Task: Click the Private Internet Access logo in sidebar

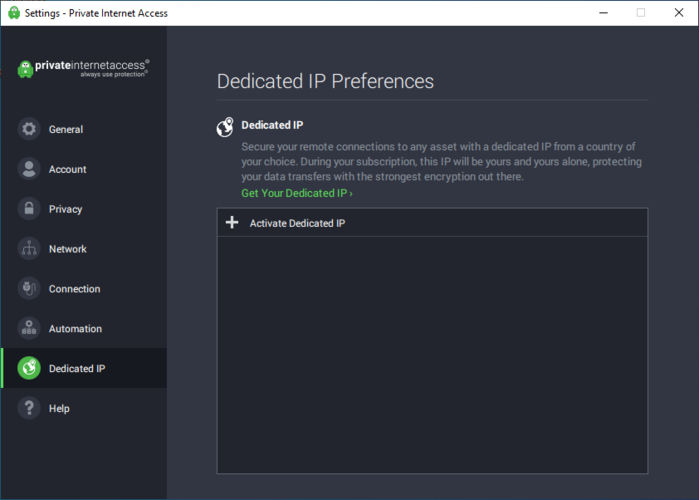Action: [x=83, y=69]
